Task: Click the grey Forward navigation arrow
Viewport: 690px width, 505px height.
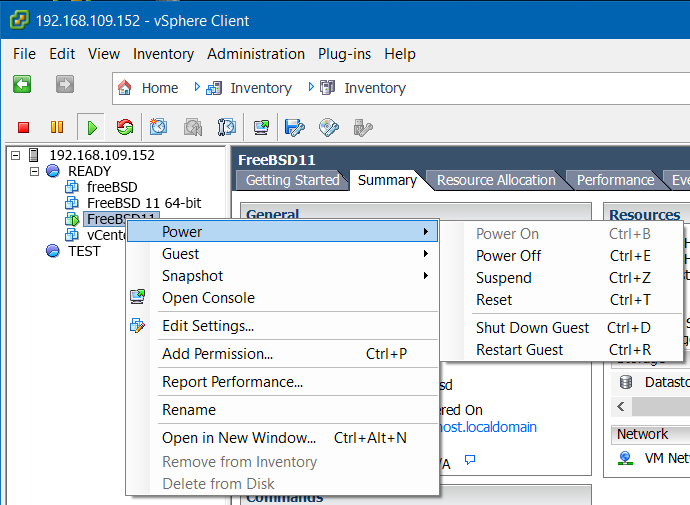Action: tap(65, 84)
